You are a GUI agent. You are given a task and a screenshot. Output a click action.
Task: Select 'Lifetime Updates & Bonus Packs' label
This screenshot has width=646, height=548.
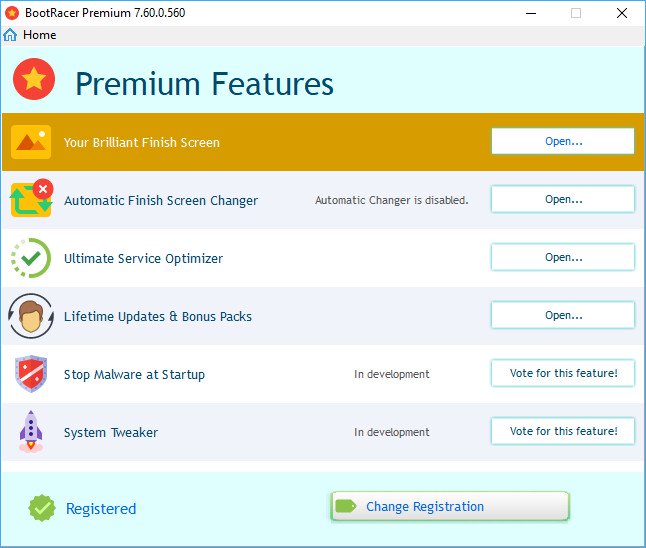pyautogui.click(x=158, y=316)
